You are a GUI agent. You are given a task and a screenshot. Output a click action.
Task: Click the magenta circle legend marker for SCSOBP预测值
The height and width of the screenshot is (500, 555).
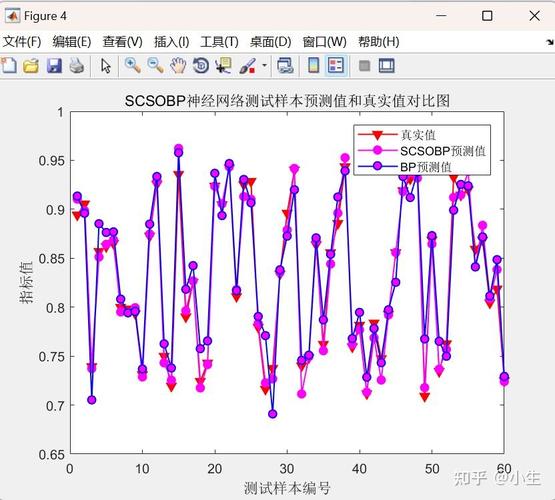pyautogui.click(x=377, y=151)
